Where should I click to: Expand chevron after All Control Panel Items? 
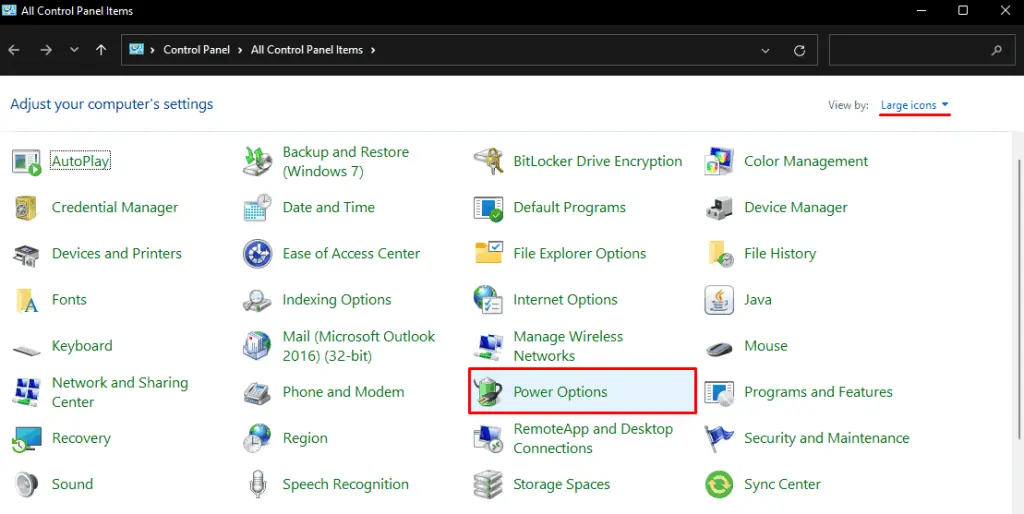(373, 50)
